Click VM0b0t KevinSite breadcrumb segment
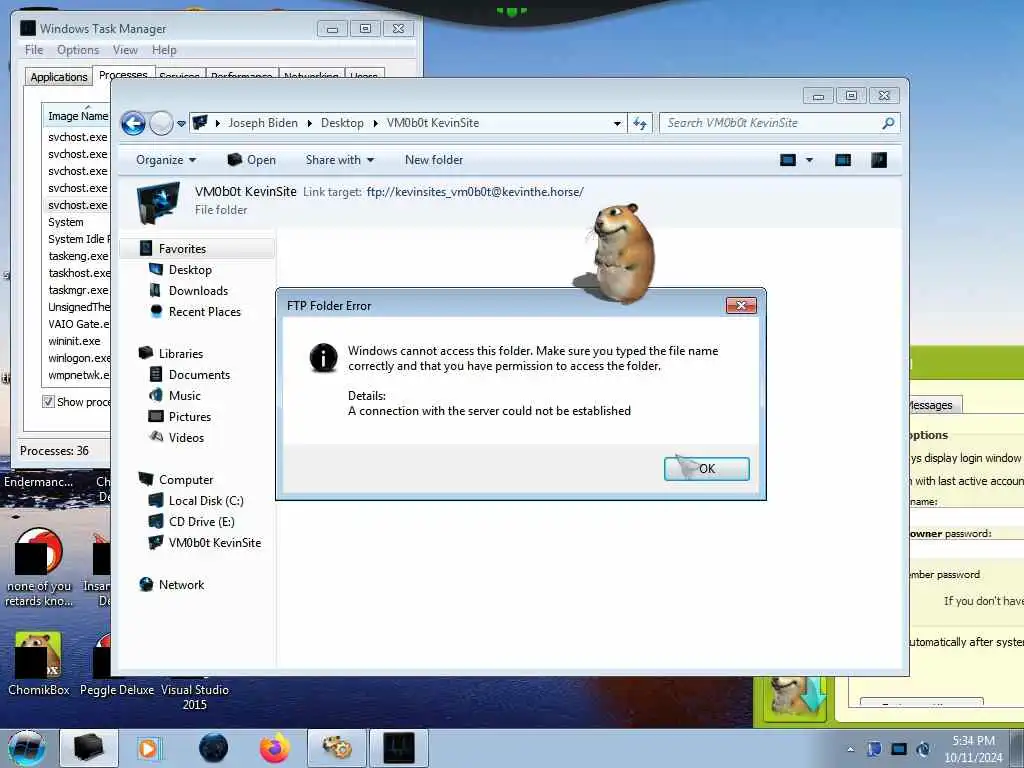The width and height of the screenshot is (1024, 768). coord(433,123)
